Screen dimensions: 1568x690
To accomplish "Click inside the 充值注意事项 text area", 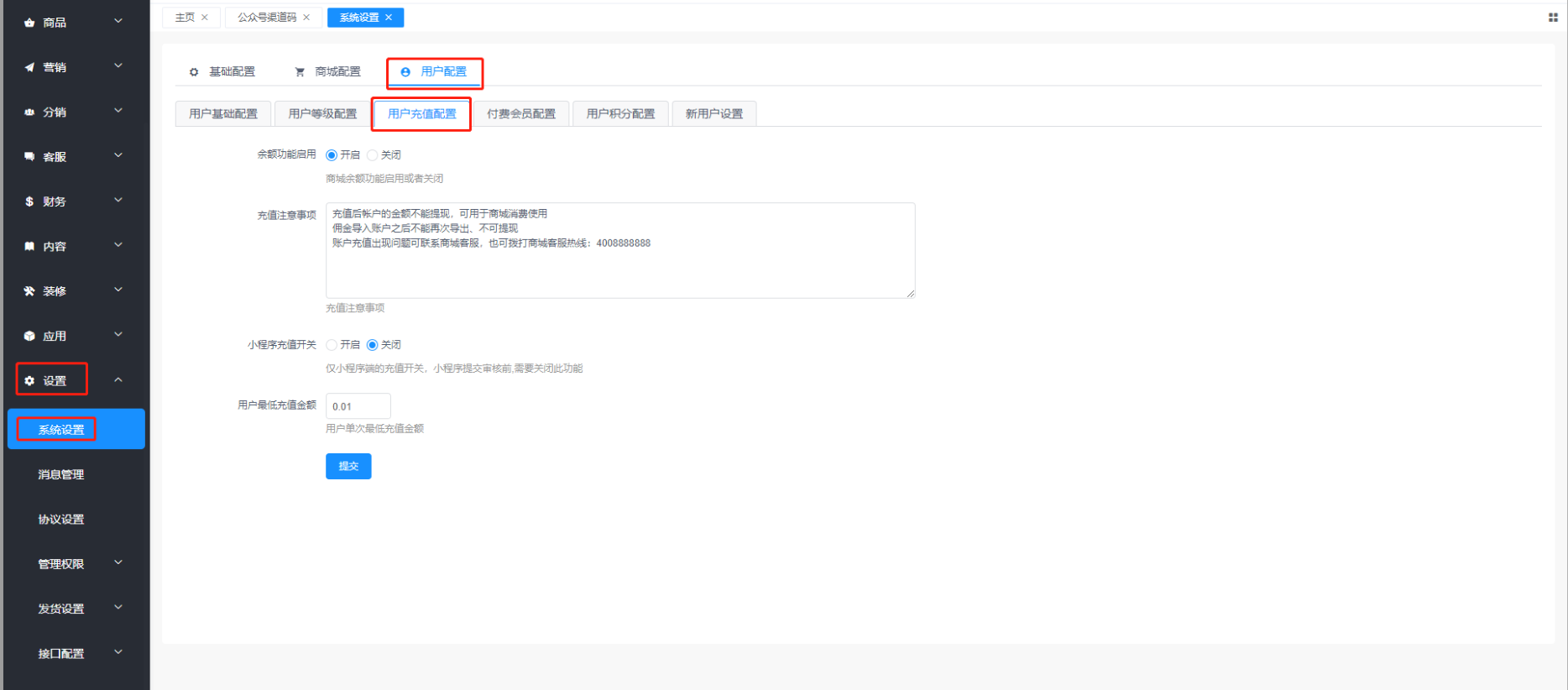I will tap(619, 269).
